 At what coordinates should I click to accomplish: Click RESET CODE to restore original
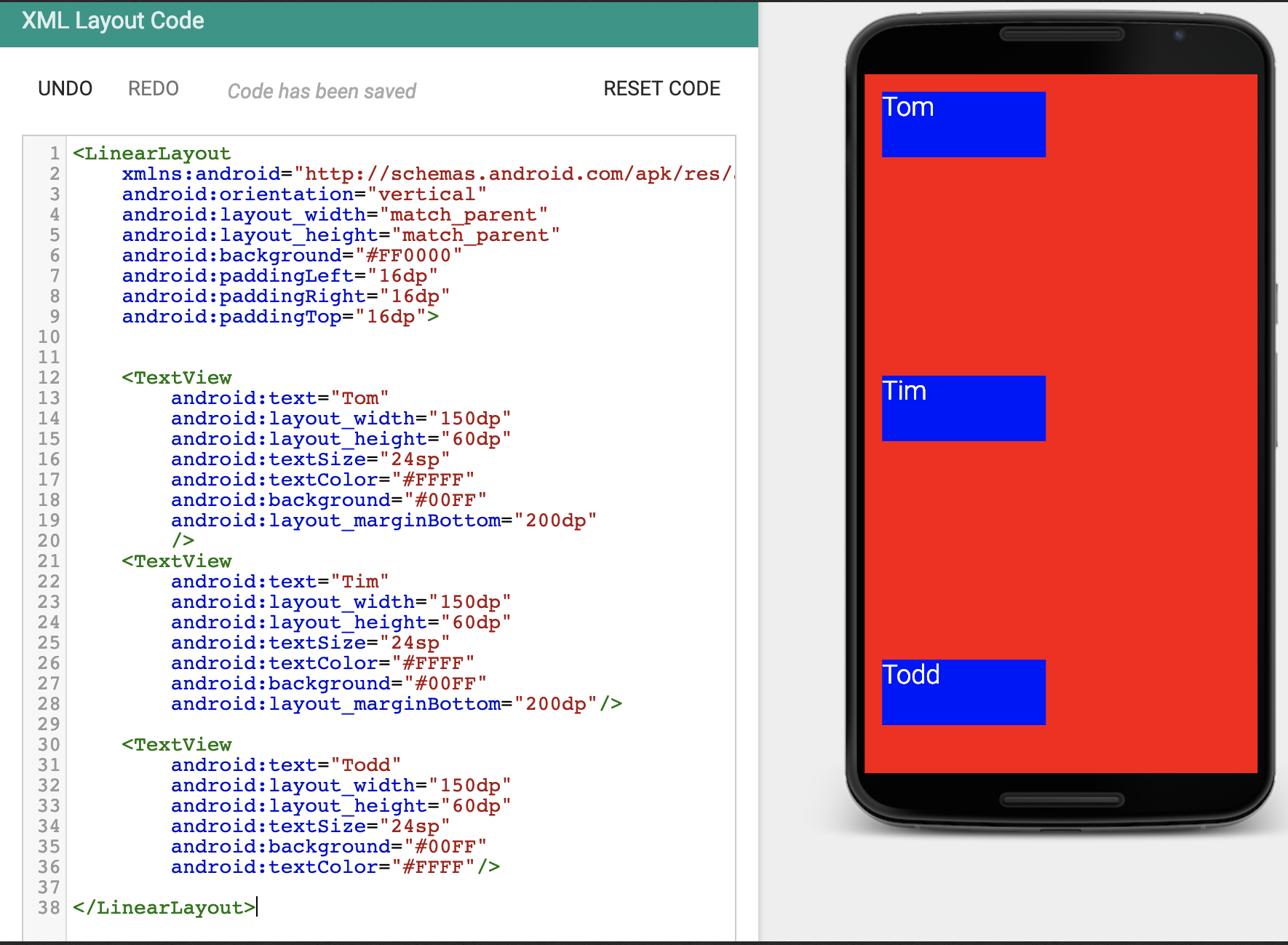click(x=661, y=89)
